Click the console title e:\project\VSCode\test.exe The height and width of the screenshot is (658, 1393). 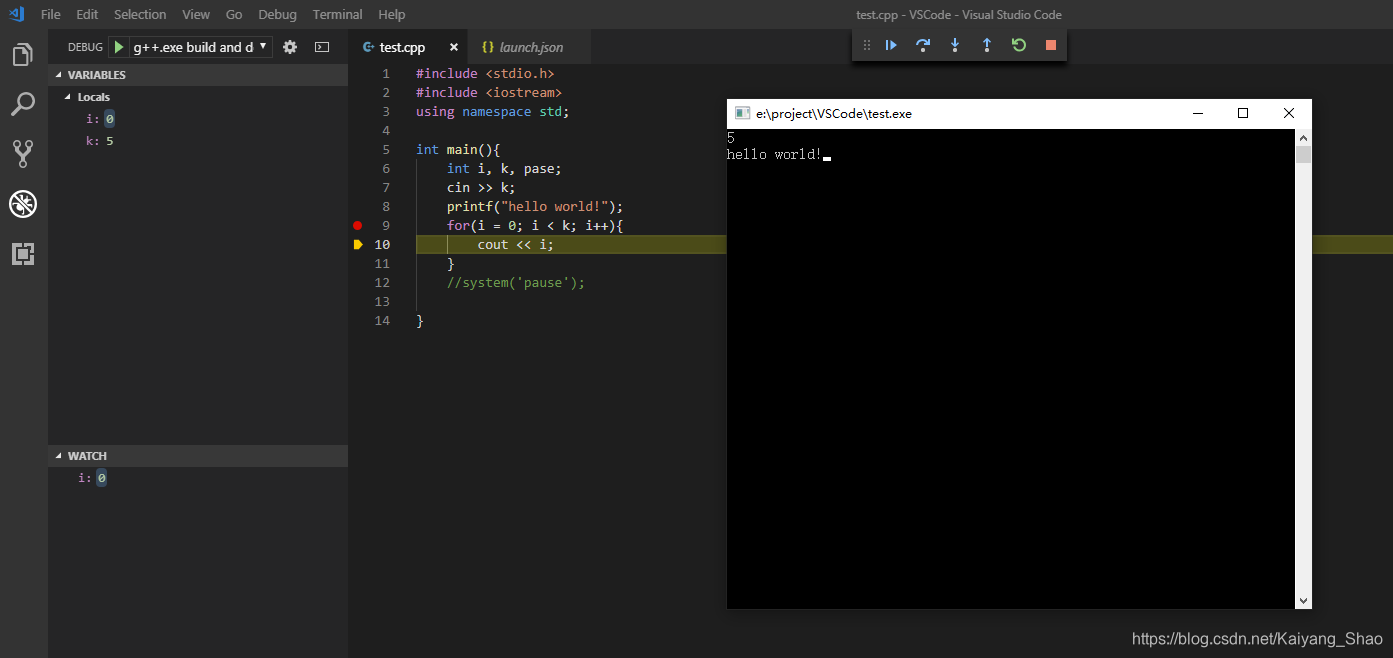tap(834, 113)
